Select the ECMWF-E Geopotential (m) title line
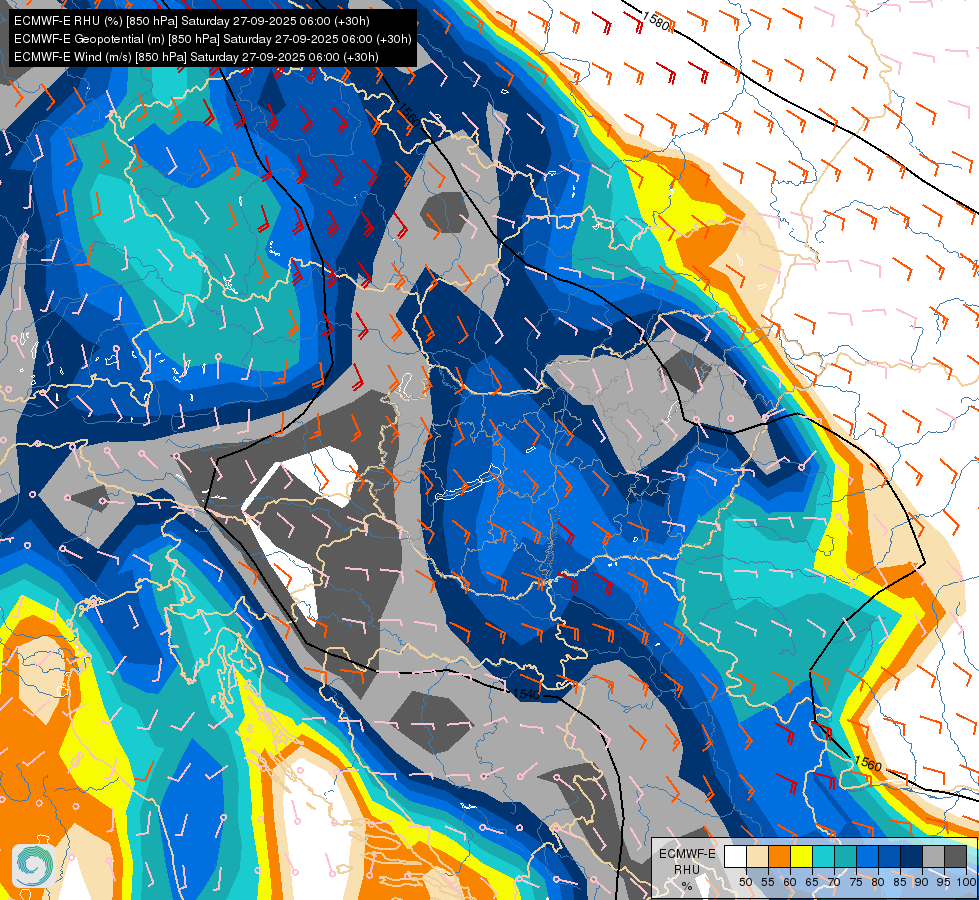 tap(212, 39)
